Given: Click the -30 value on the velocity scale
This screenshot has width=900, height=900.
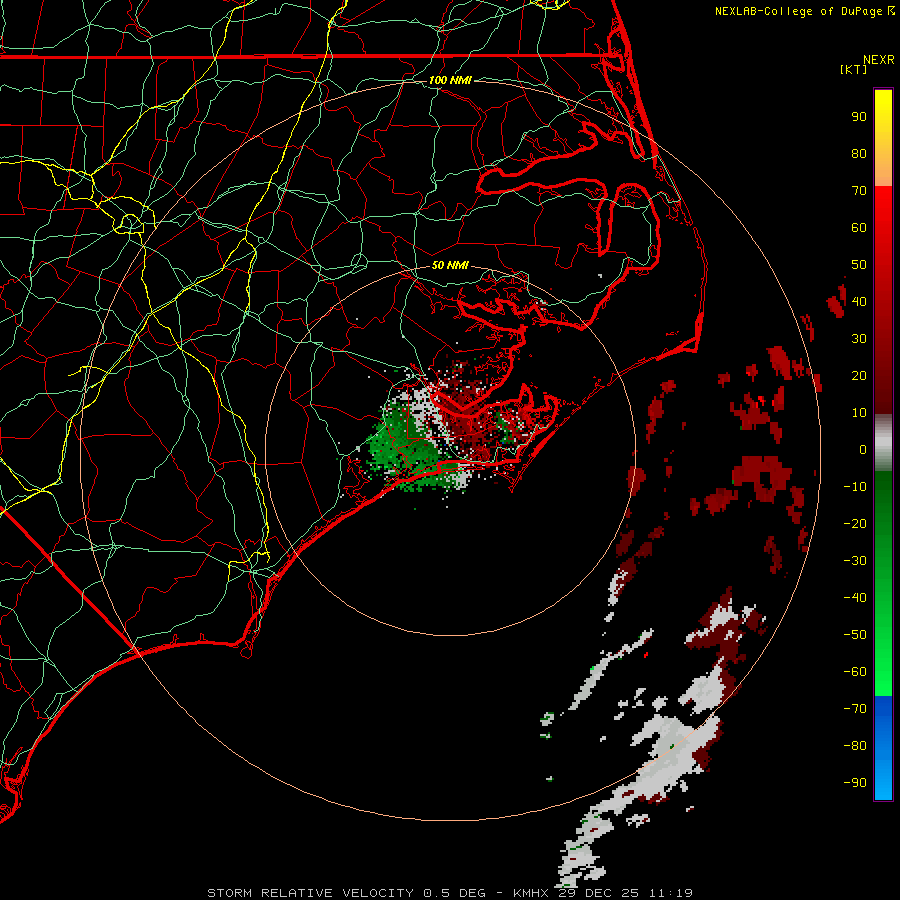Looking at the screenshot, I should pyautogui.click(x=855, y=561).
